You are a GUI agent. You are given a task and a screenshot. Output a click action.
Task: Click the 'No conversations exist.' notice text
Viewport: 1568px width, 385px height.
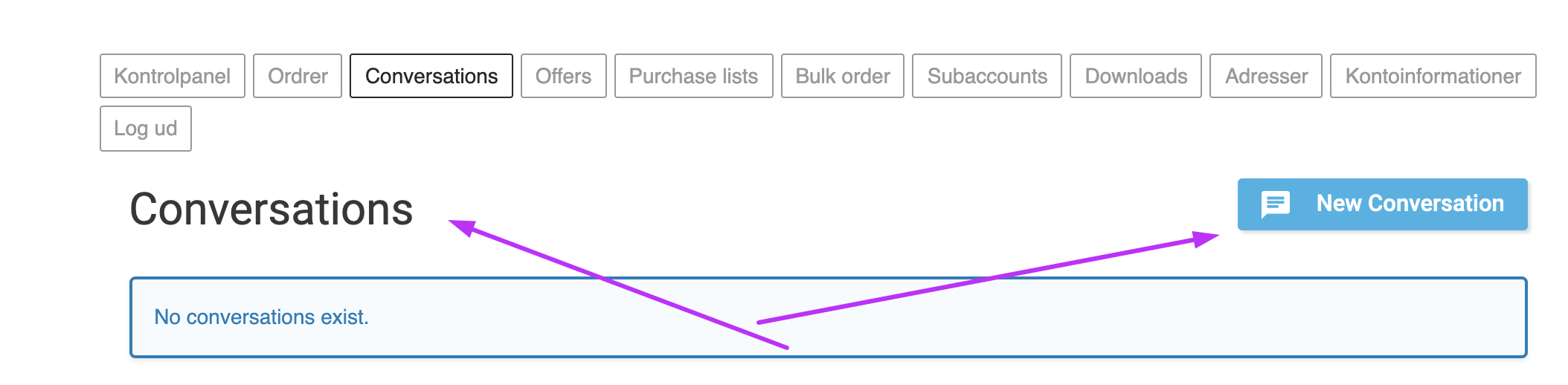tap(261, 317)
